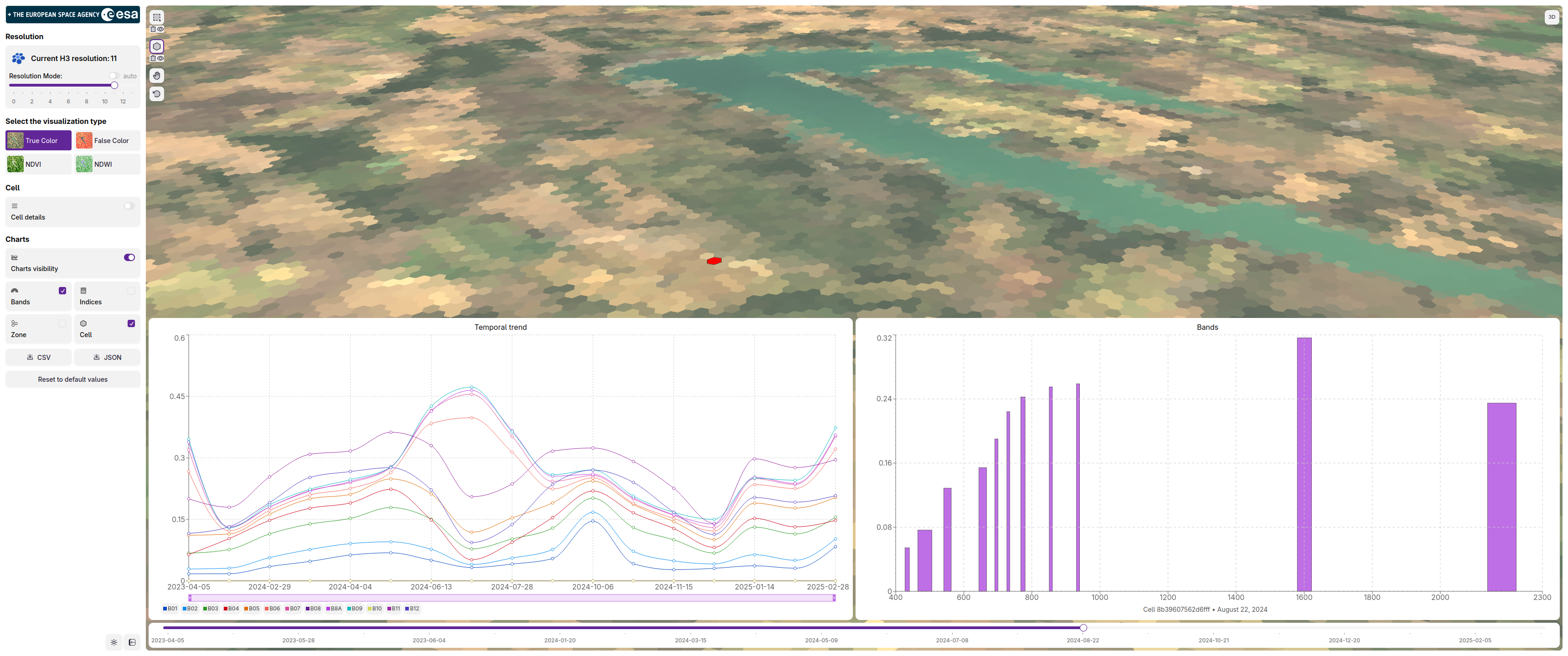Image resolution: width=1568 pixels, height=656 pixels.
Task: Collapse the sidebar panel icon
Action: (132, 642)
